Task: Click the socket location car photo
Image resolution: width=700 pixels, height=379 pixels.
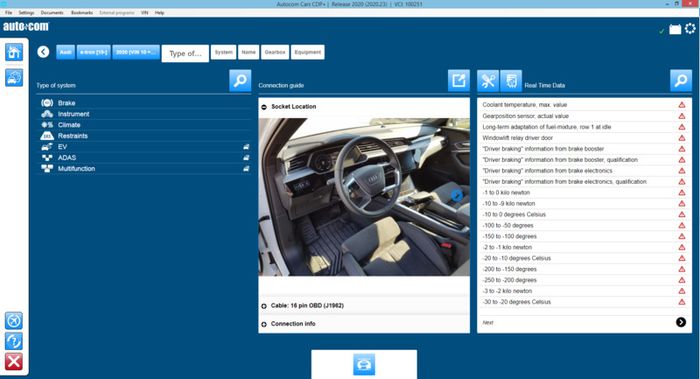Action: click(x=364, y=197)
